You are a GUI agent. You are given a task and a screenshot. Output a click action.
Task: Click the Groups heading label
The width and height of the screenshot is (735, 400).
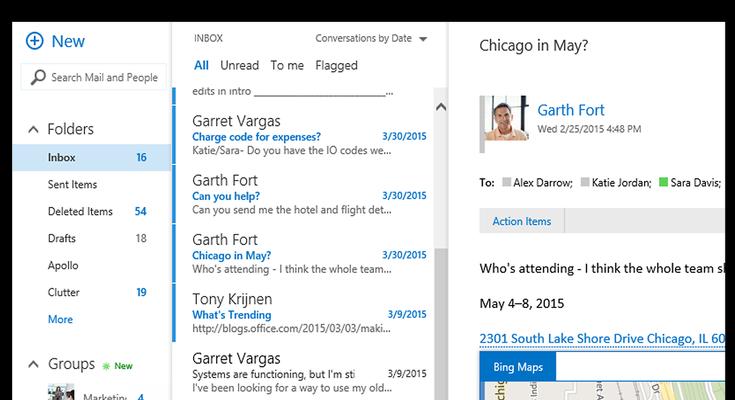point(71,364)
